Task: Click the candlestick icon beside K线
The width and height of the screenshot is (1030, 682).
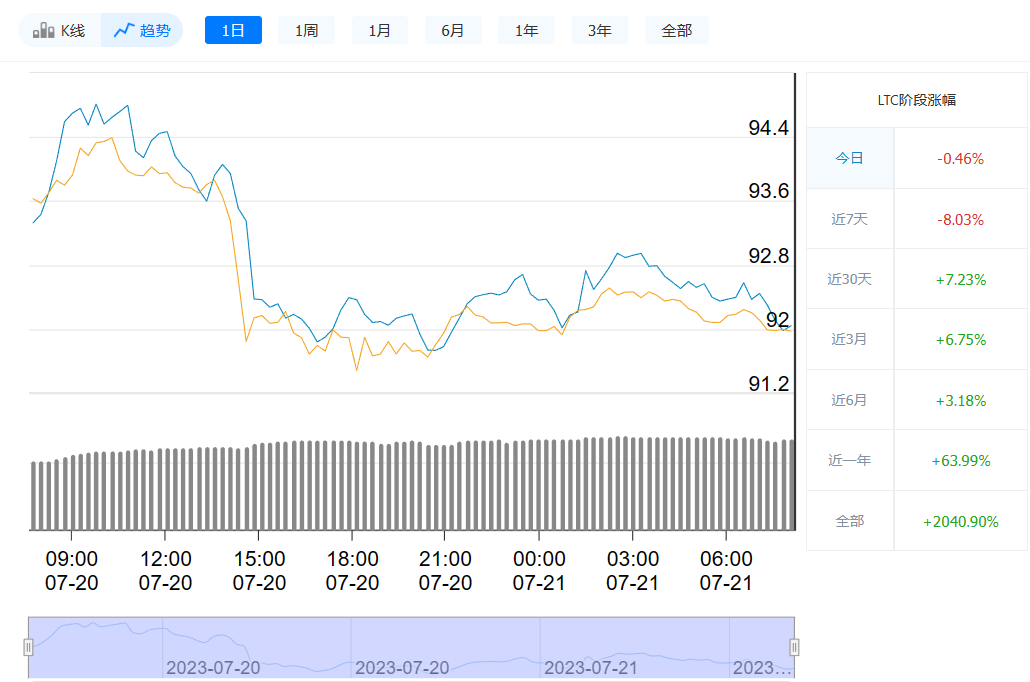Action: (x=43, y=31)
